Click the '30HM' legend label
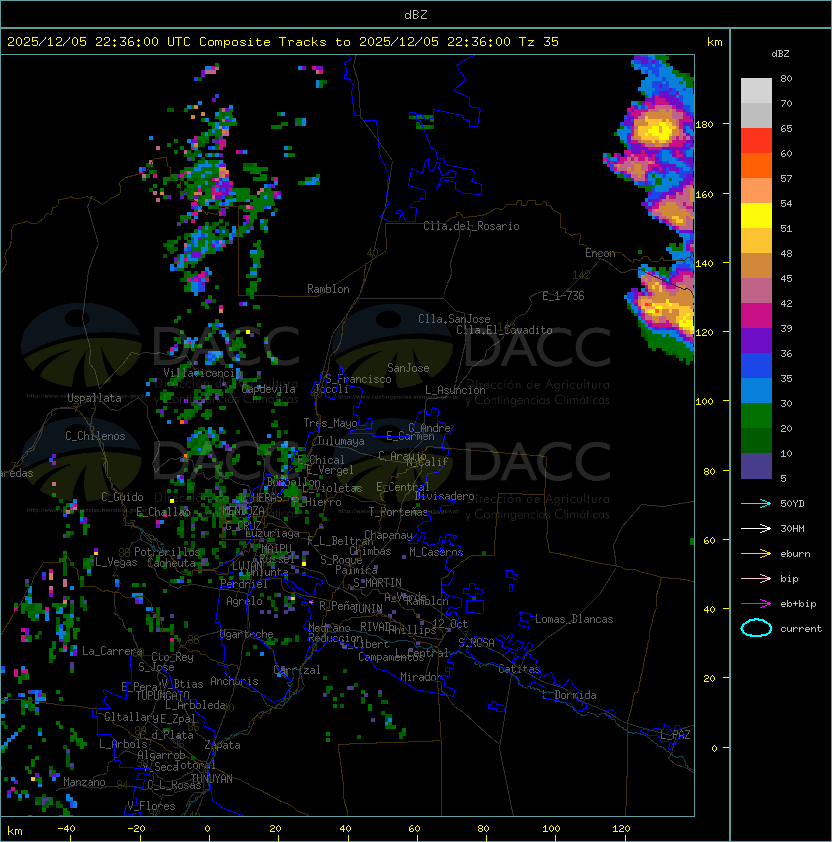The width and height of the screenshot is (832, 842). 792,528
